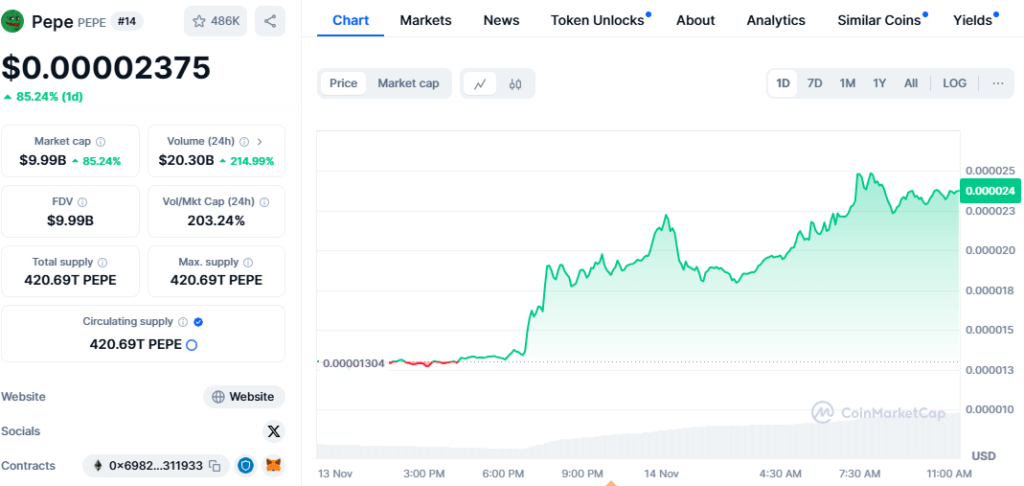This screenshot has width=1024, height=486.
Task: Select the 1D time range
Action: pyautogui.click(x=783, y=84)
